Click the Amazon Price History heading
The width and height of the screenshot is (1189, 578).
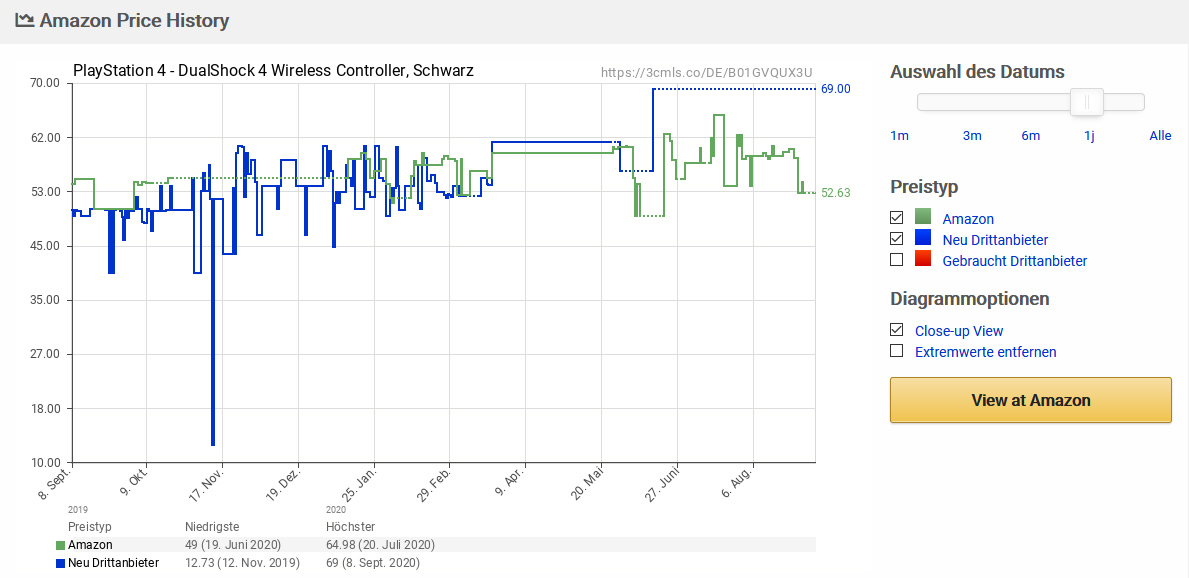tap(133, 20)
